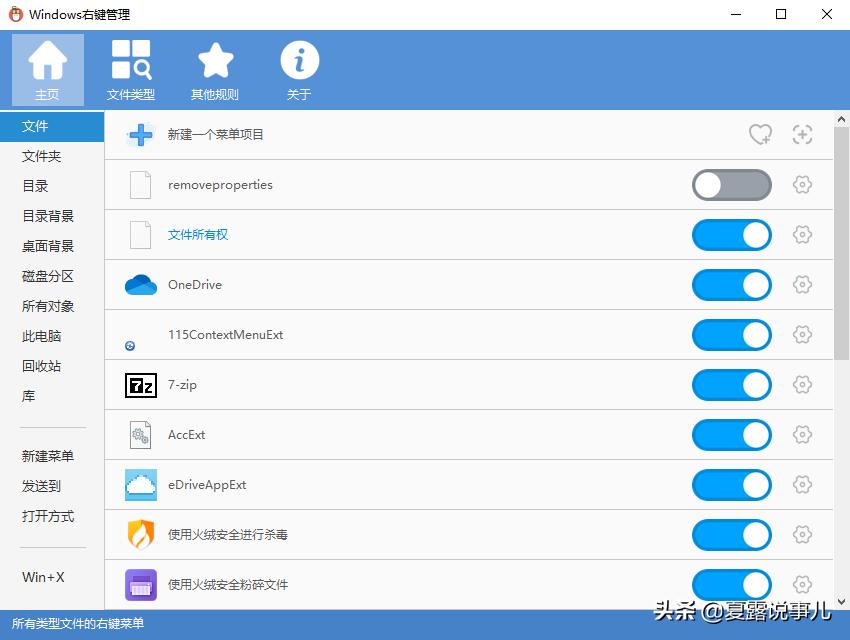Open the Win+X section
The image size is (850, 640).
(42, 576)
